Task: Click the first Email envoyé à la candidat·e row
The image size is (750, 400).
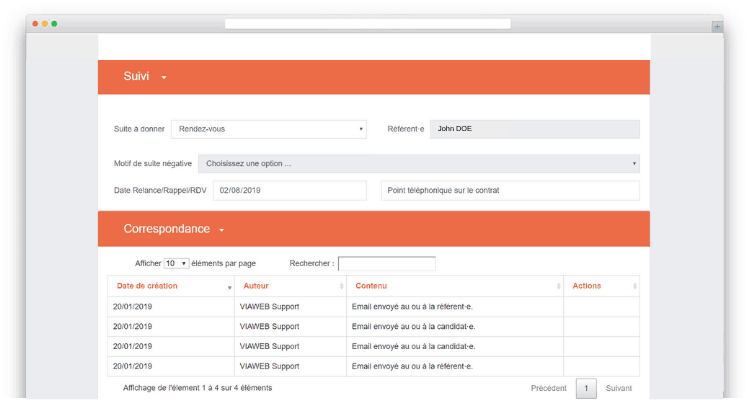Action: pyautogui.click(x=374, y=327)
